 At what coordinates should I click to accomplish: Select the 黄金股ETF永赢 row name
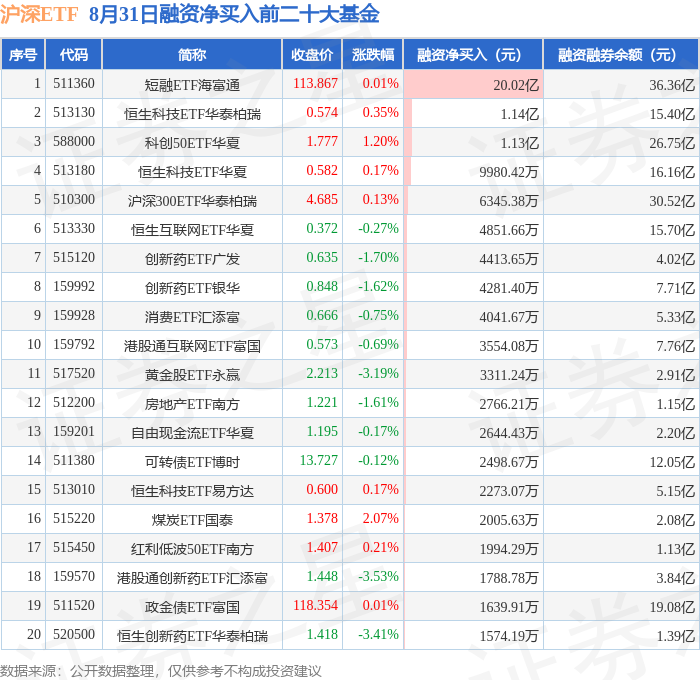[192, 375]
